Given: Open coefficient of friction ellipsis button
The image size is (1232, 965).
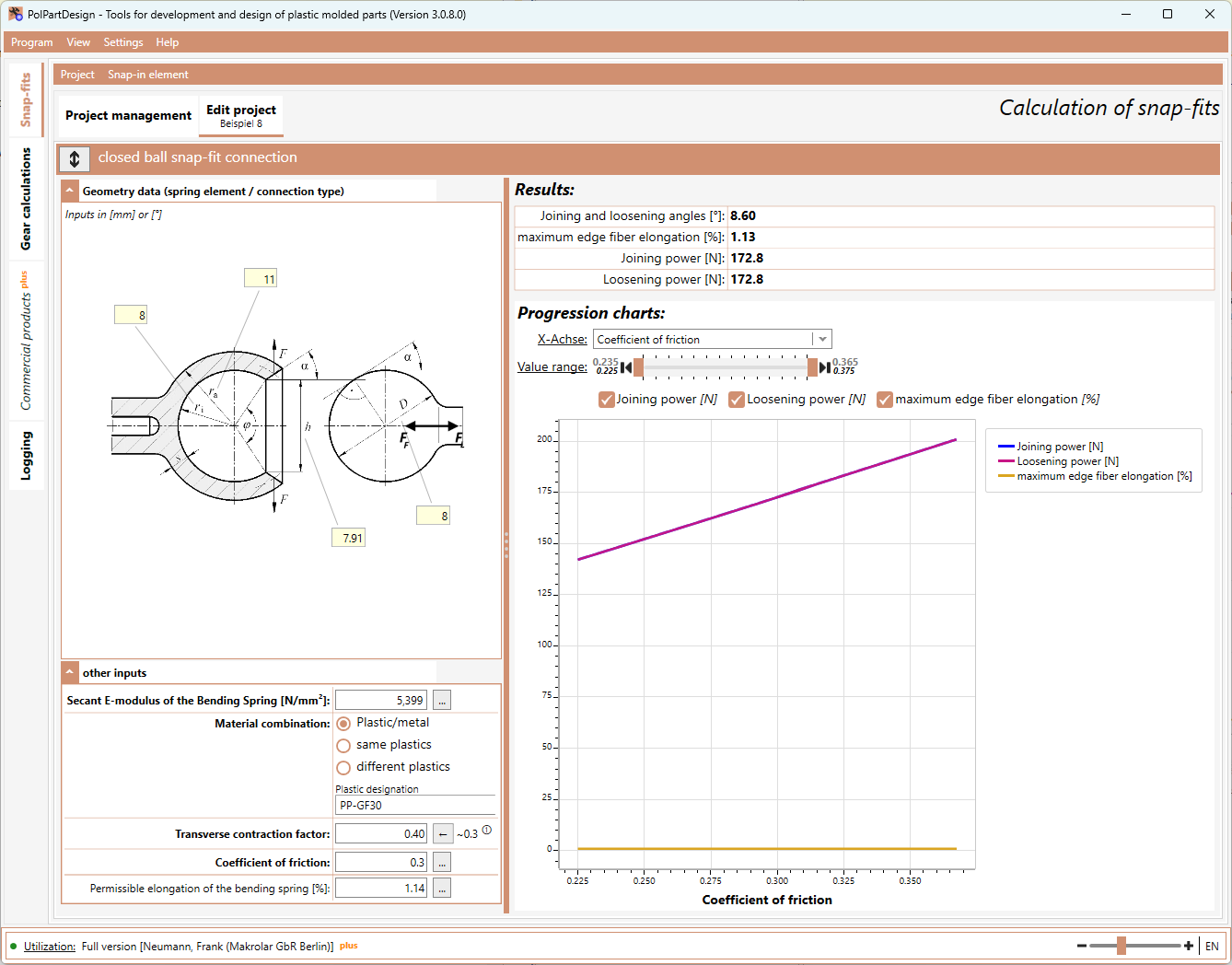Looking at the screenshot, I should pyautogui.click(x=442, y=863).
